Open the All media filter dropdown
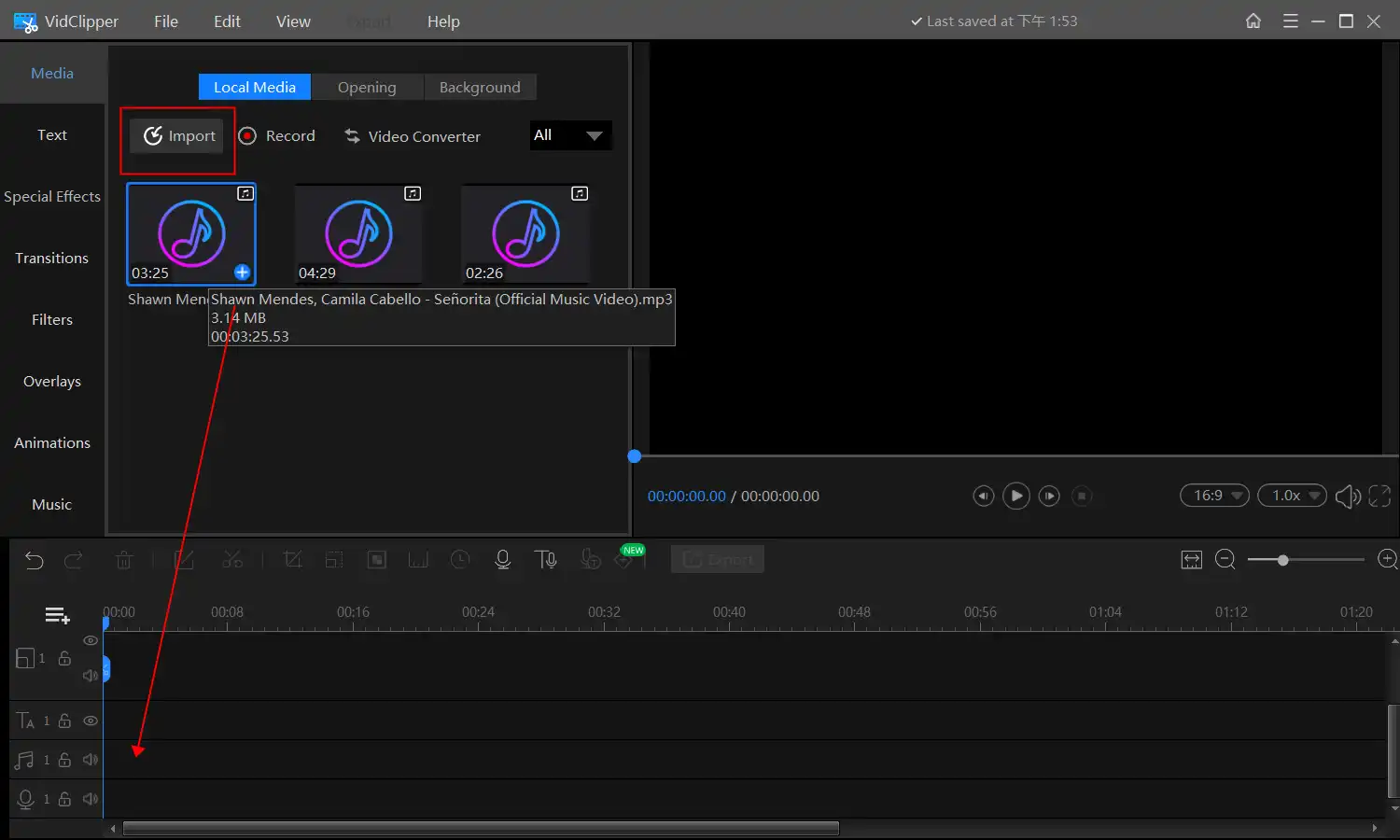This screenshot has width=1400, height=840. (569, 135)
